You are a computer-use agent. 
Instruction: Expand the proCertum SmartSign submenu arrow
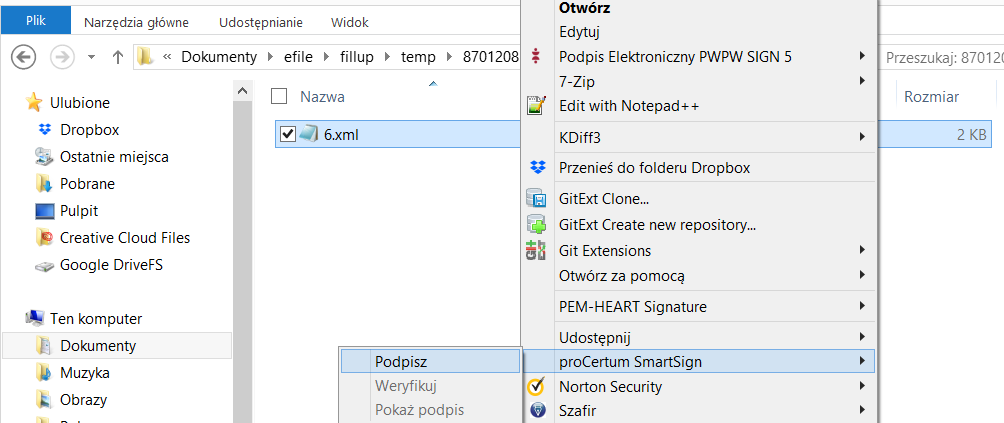(862, 362)
